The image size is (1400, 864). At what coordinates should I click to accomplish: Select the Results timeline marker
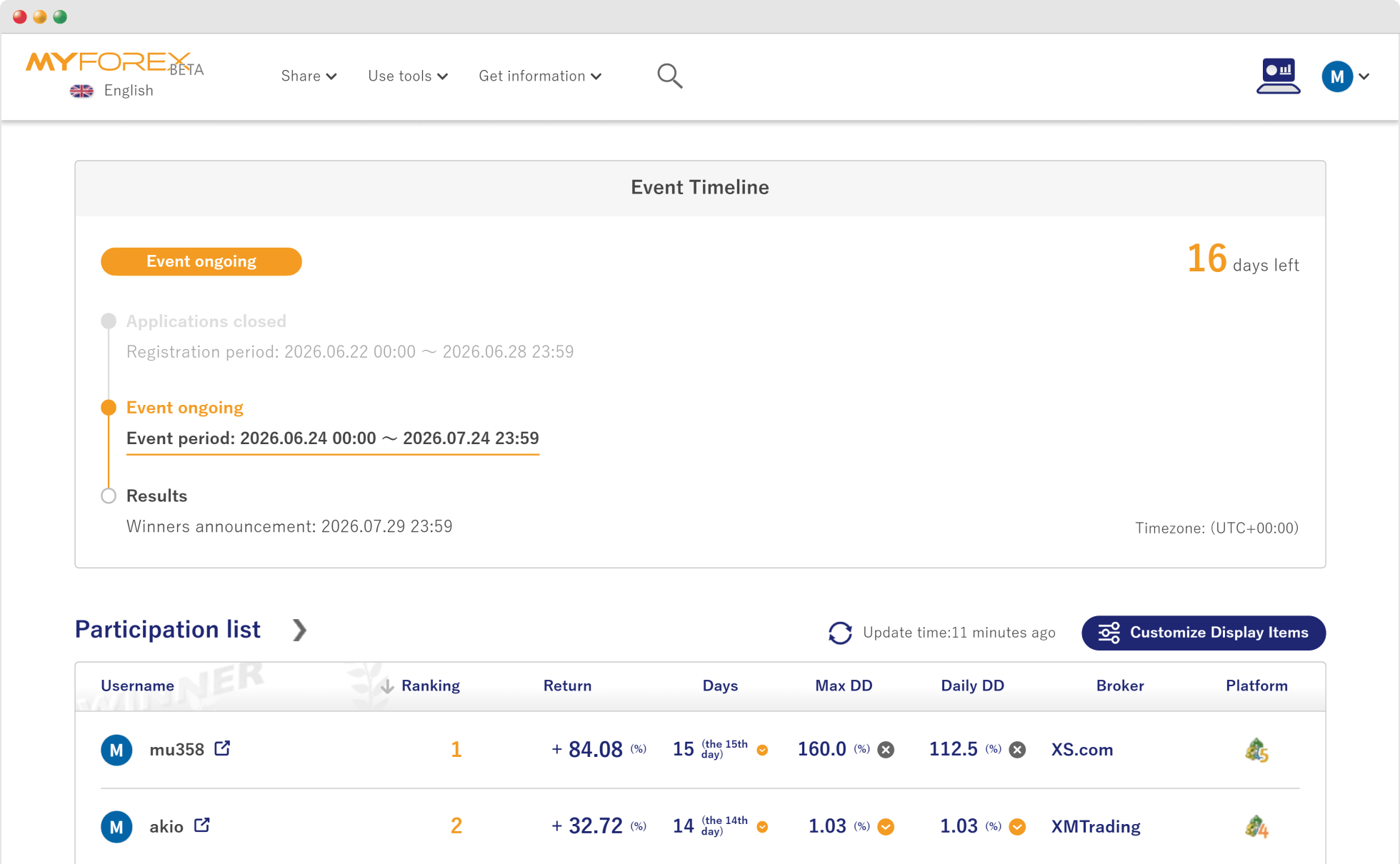pos(109,496)
